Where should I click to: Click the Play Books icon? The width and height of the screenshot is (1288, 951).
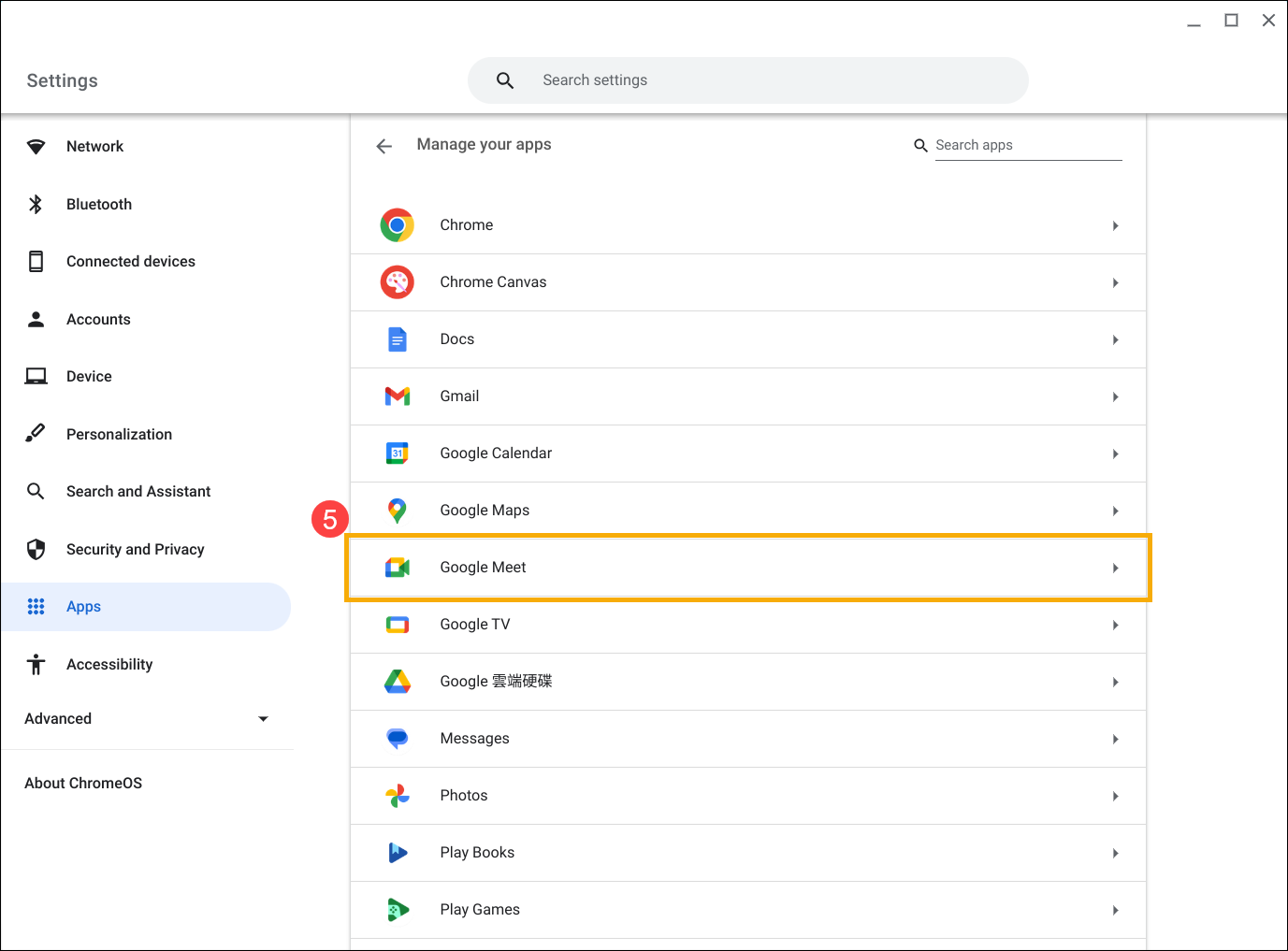(x=398, y=853)
